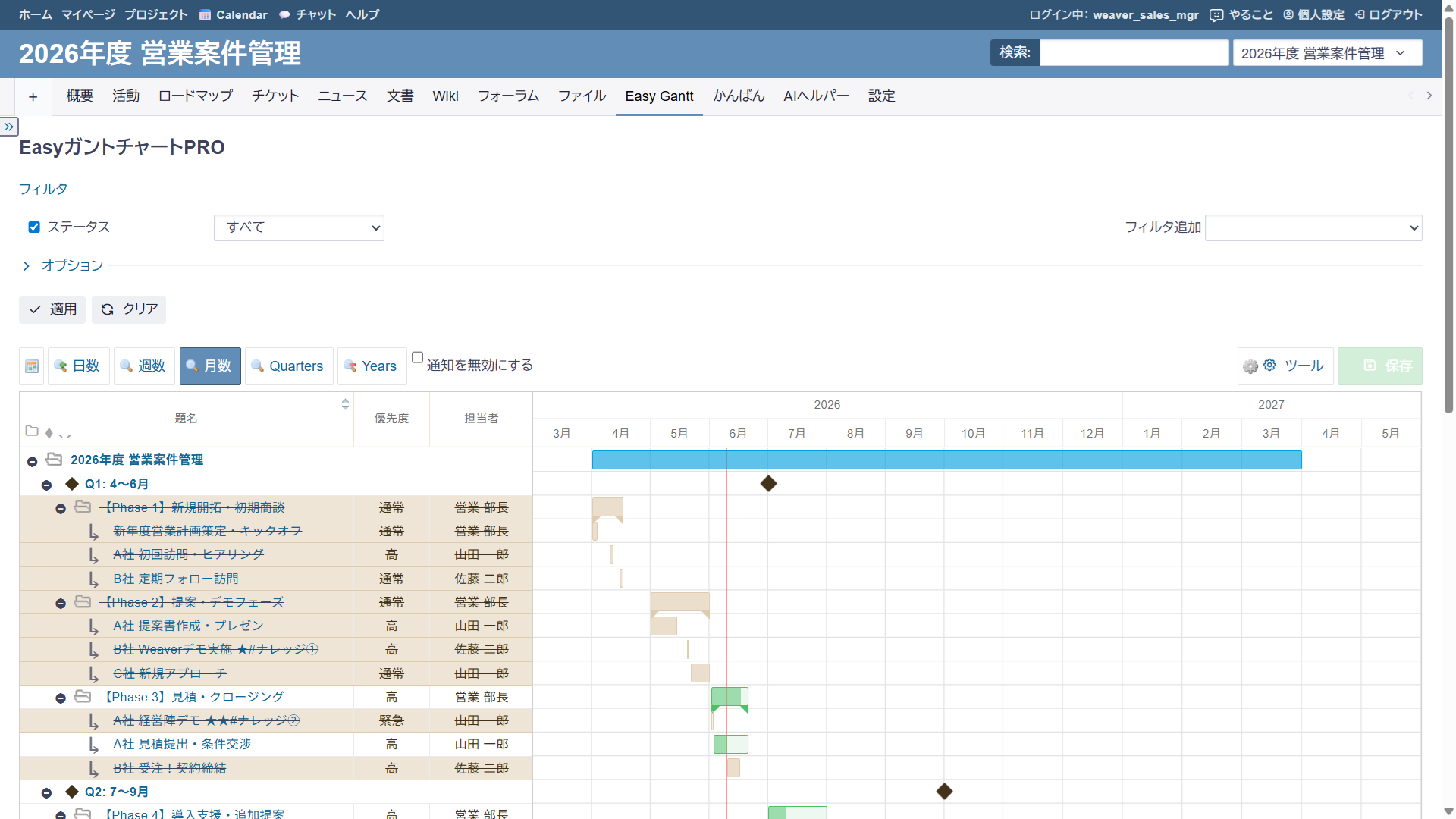The image size is (1456, 819).
Task: Open the かんばん tab
Action: [739, 96]
